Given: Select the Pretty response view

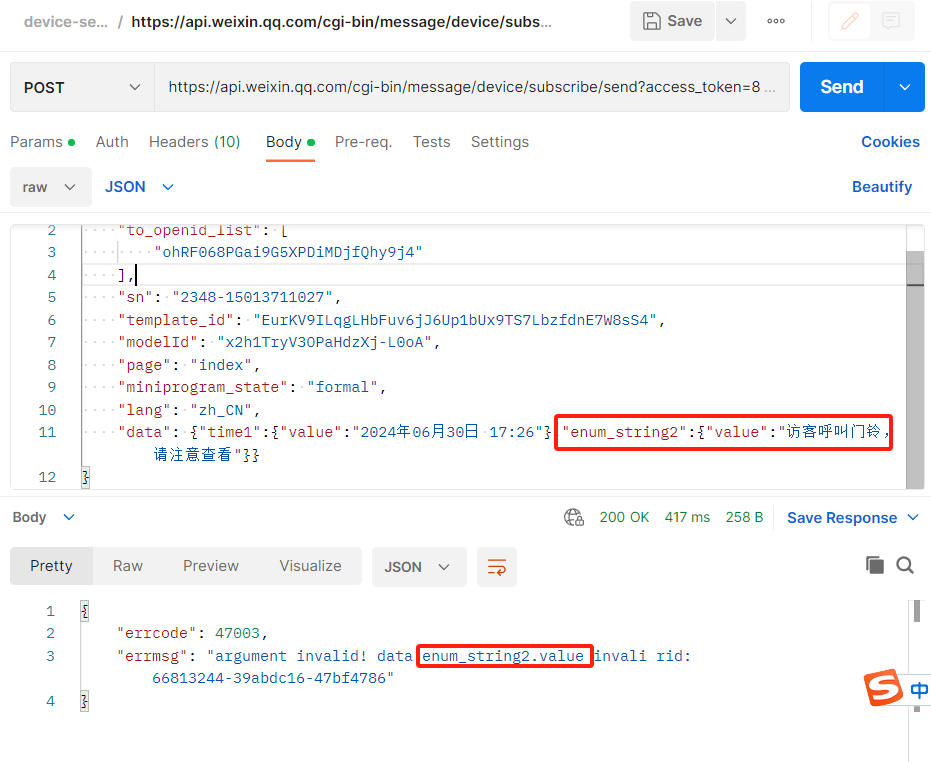Looking at the screenshot, I should 51,566.
